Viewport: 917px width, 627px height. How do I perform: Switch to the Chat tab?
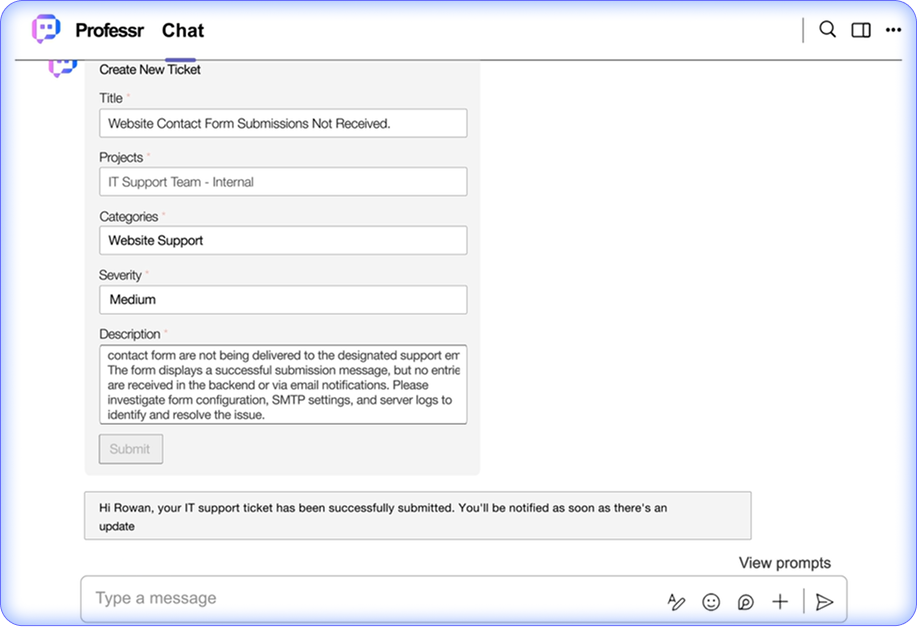point(182,31)
